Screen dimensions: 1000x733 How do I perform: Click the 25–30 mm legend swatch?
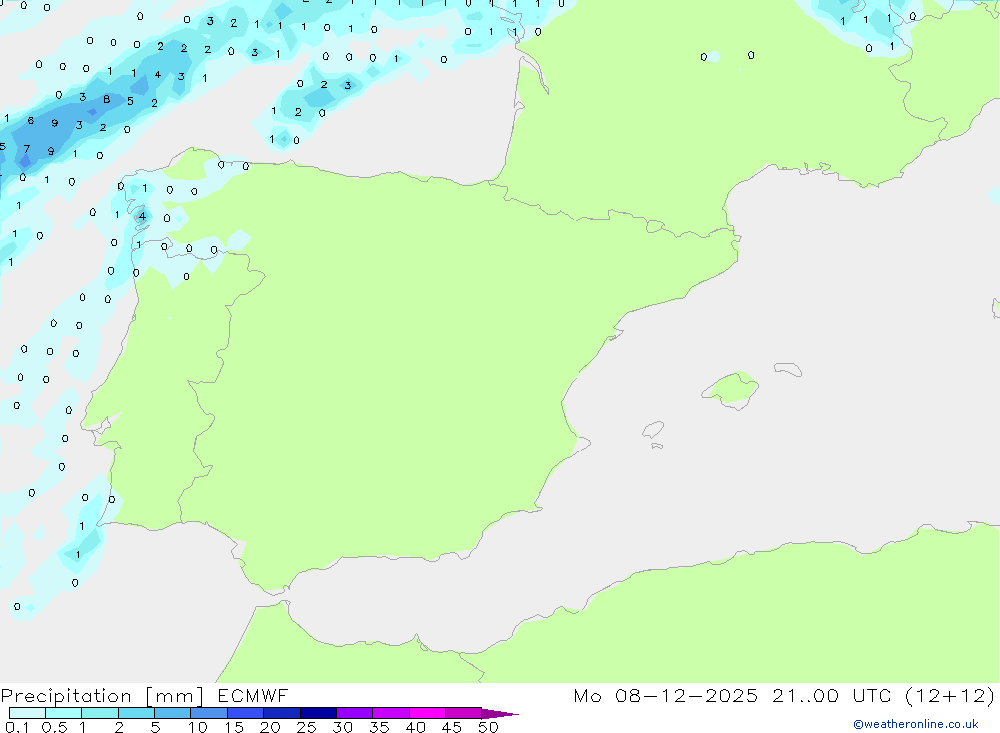tap(318, 714)
